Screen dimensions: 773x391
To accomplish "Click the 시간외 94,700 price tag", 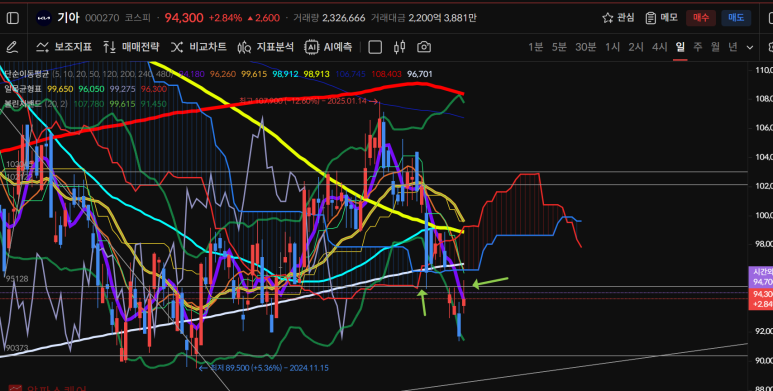I will tap(761, 277).
